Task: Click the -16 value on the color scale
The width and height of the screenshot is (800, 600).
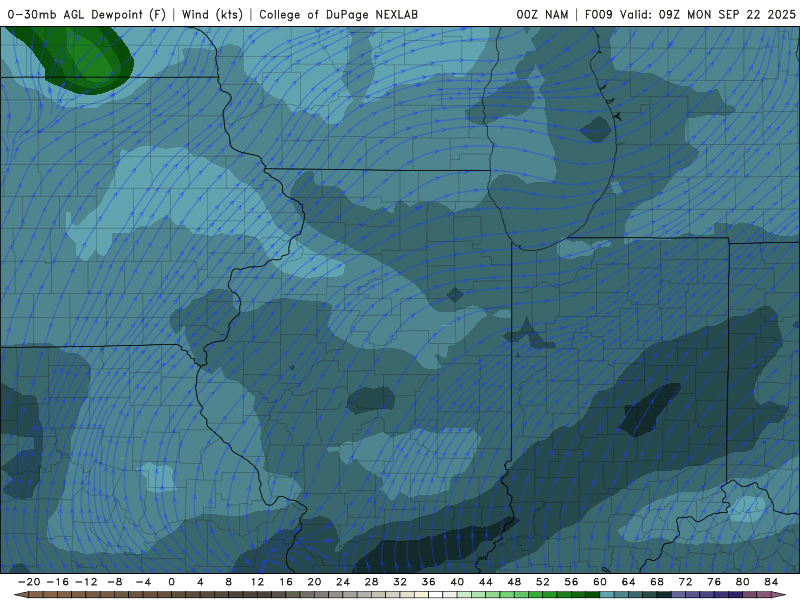Action: pyautogui.click(x=57, y=582)
